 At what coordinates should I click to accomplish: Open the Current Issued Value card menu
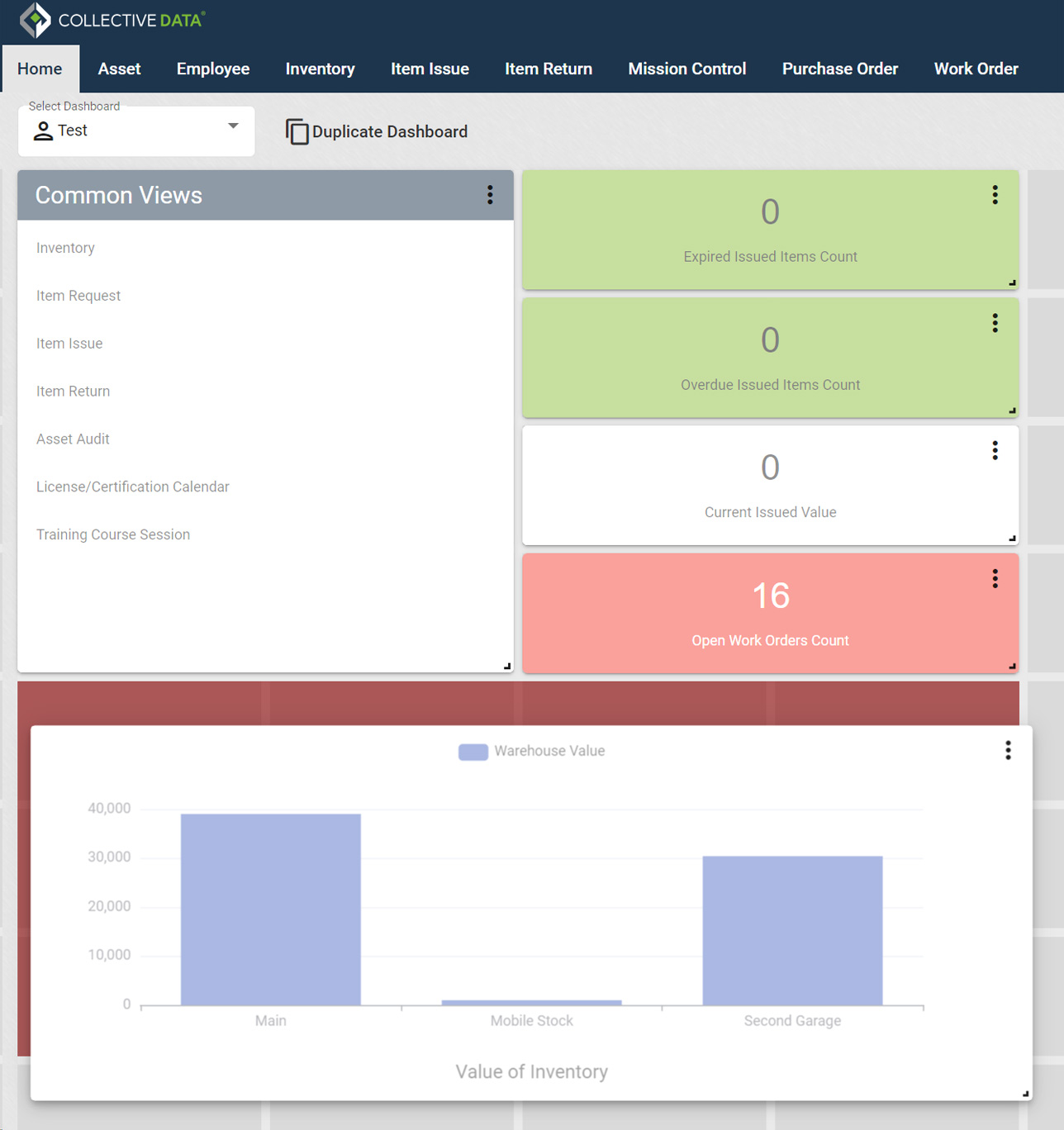(x=995, y=450)
